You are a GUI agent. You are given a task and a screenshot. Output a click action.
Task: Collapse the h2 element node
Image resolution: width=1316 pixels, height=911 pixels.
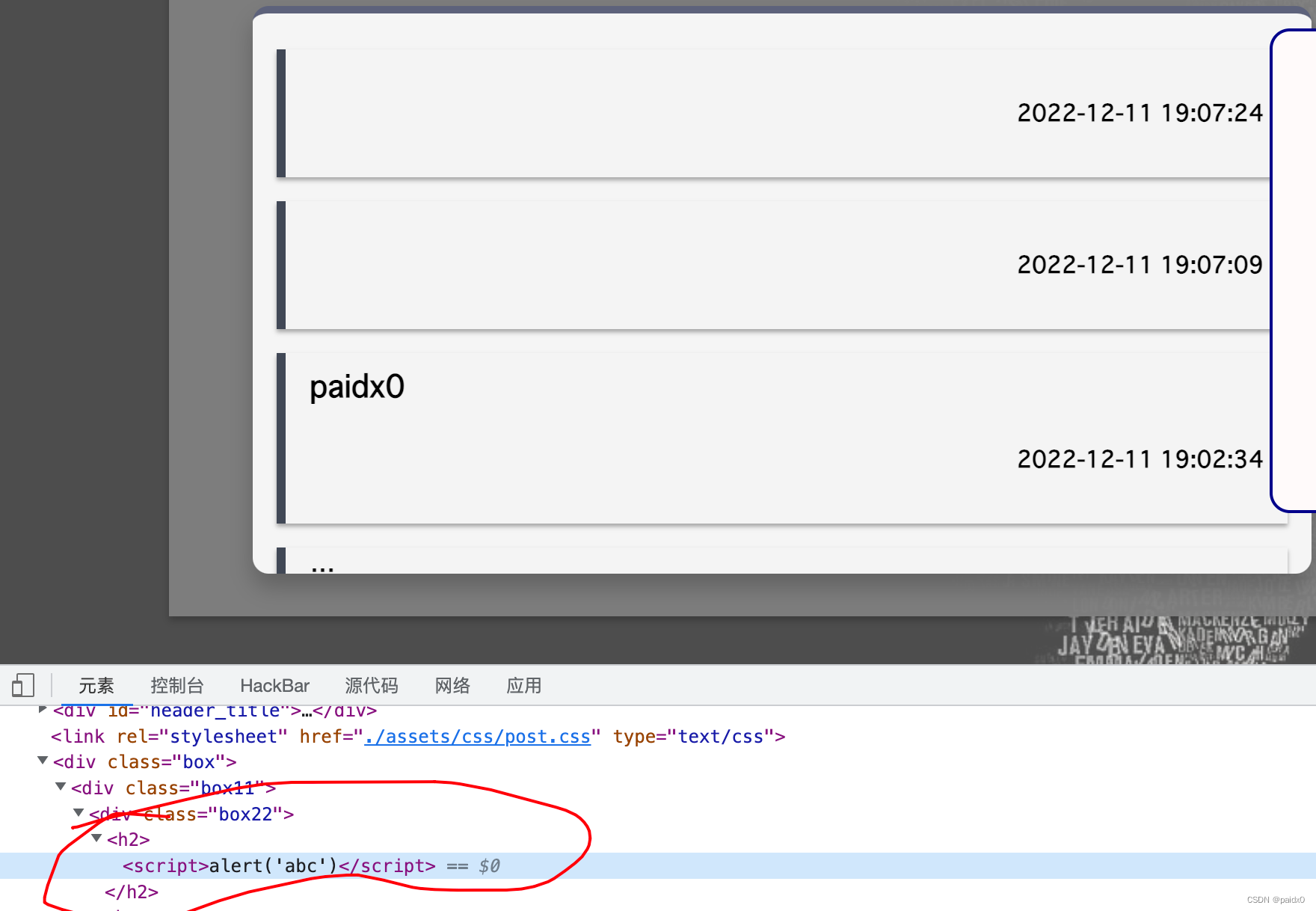[x=96, y=838]
